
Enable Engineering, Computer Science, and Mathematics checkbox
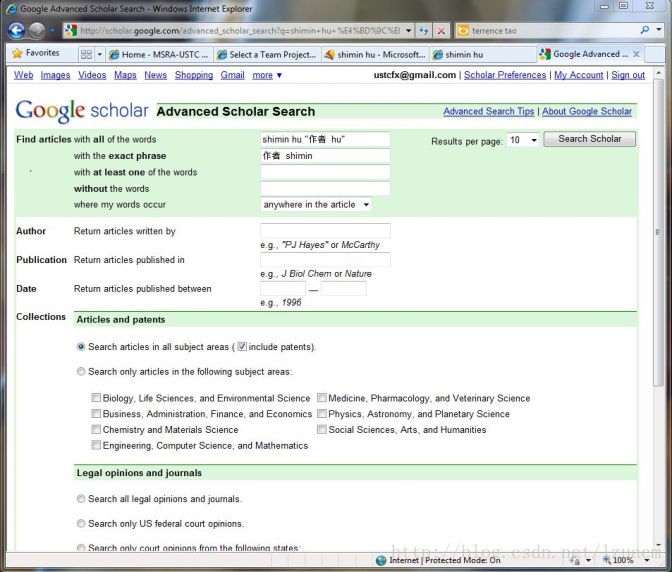coord(96,445)
